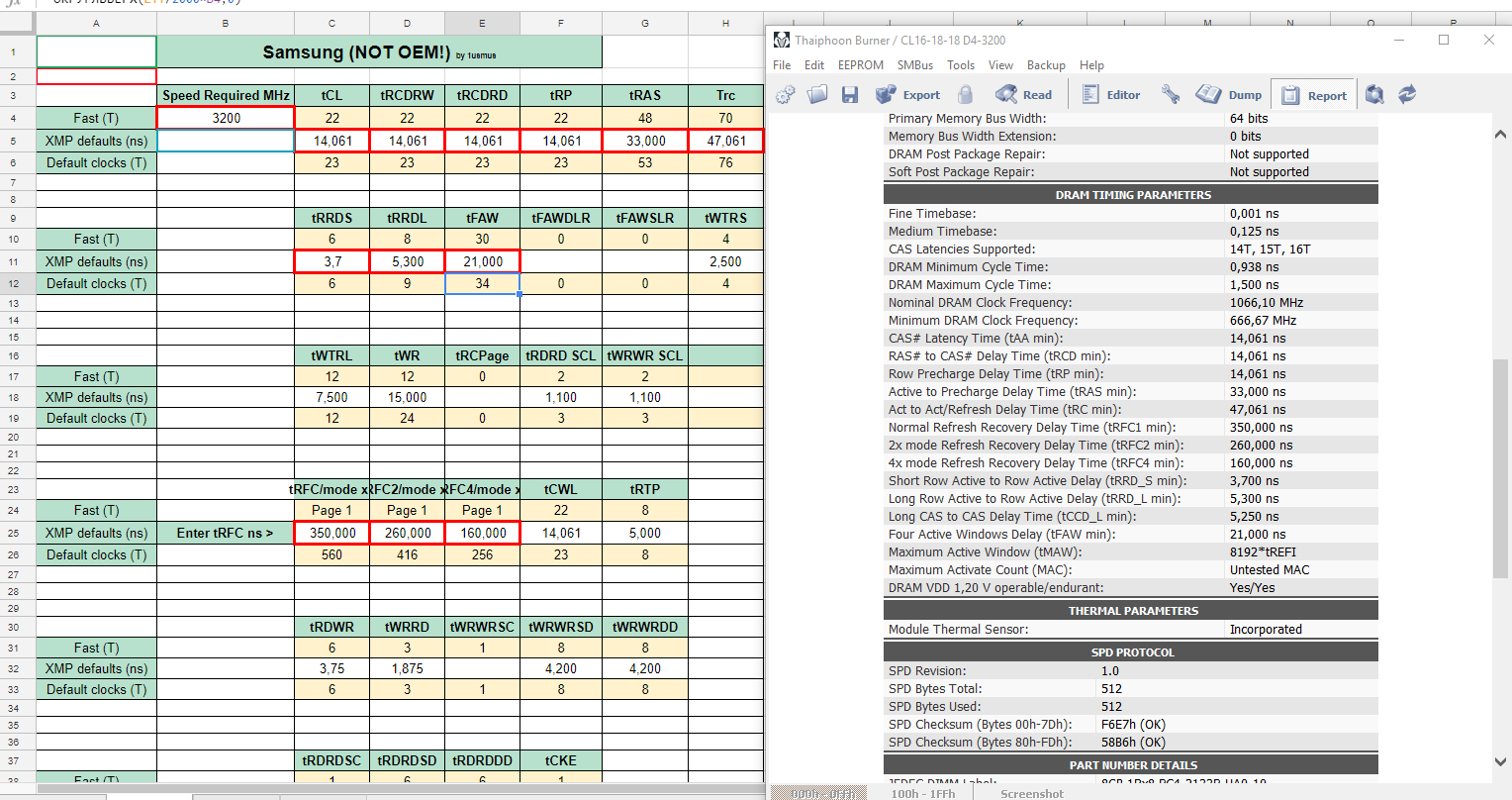Click the report scrollbar up arrow
The width and height of the screenshot is (1512, 800).
(x=1500, y=134)
